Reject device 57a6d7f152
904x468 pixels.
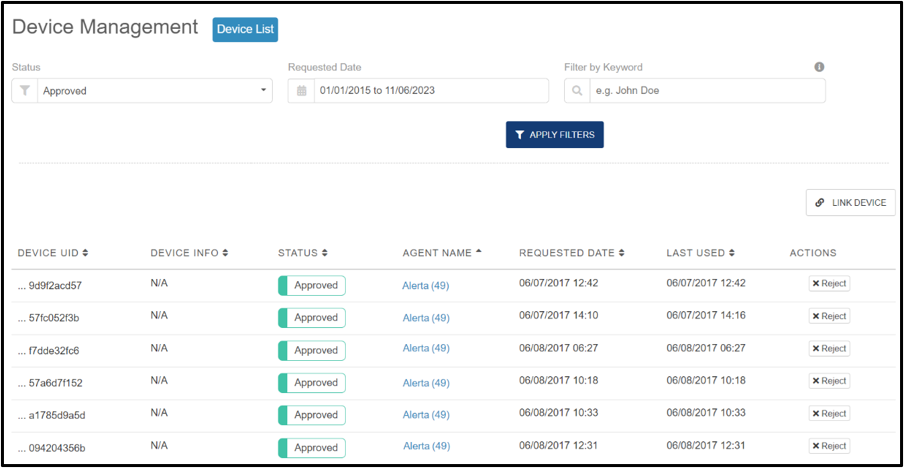829,381
